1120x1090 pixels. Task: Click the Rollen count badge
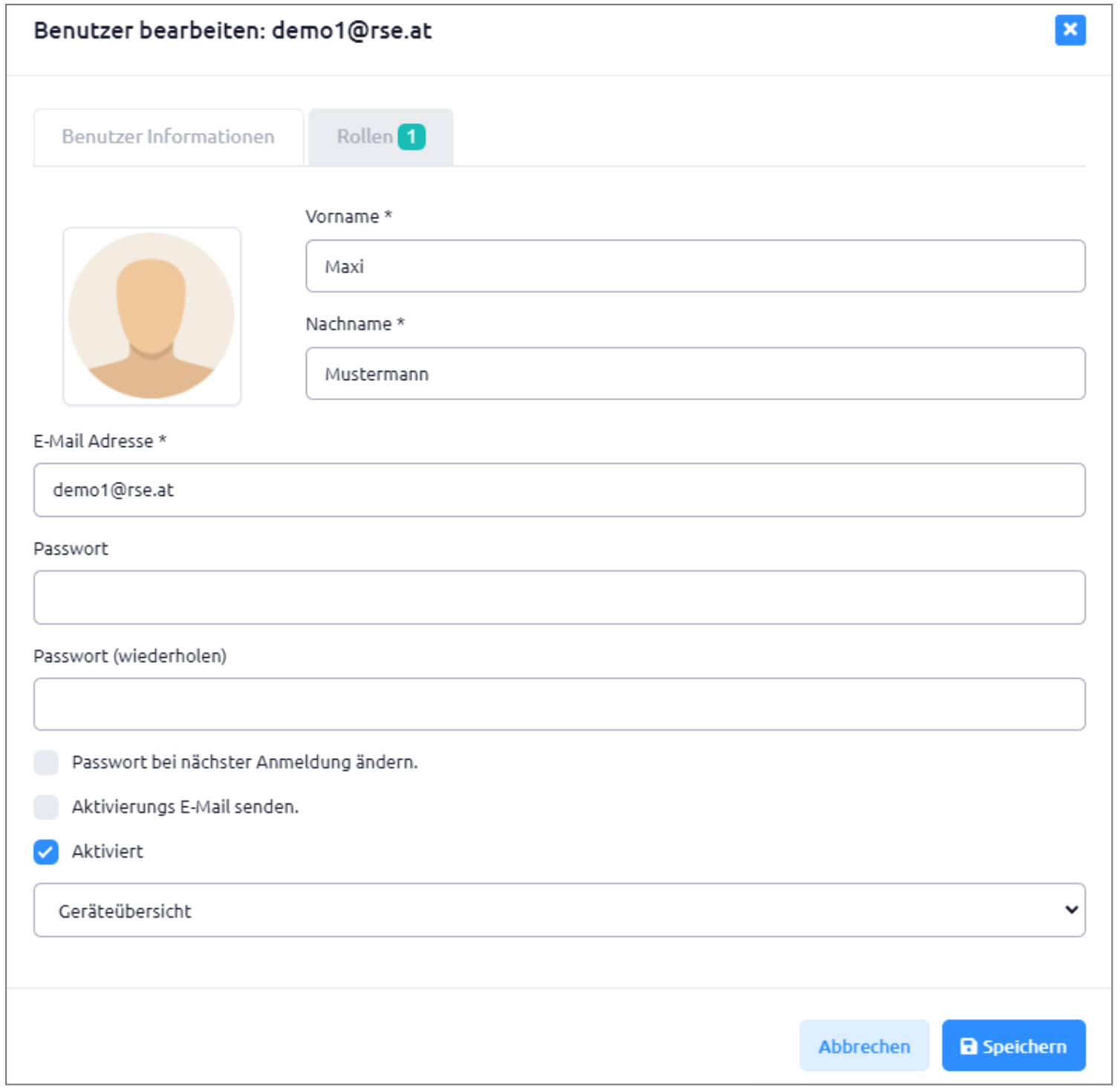pos(411,137)
